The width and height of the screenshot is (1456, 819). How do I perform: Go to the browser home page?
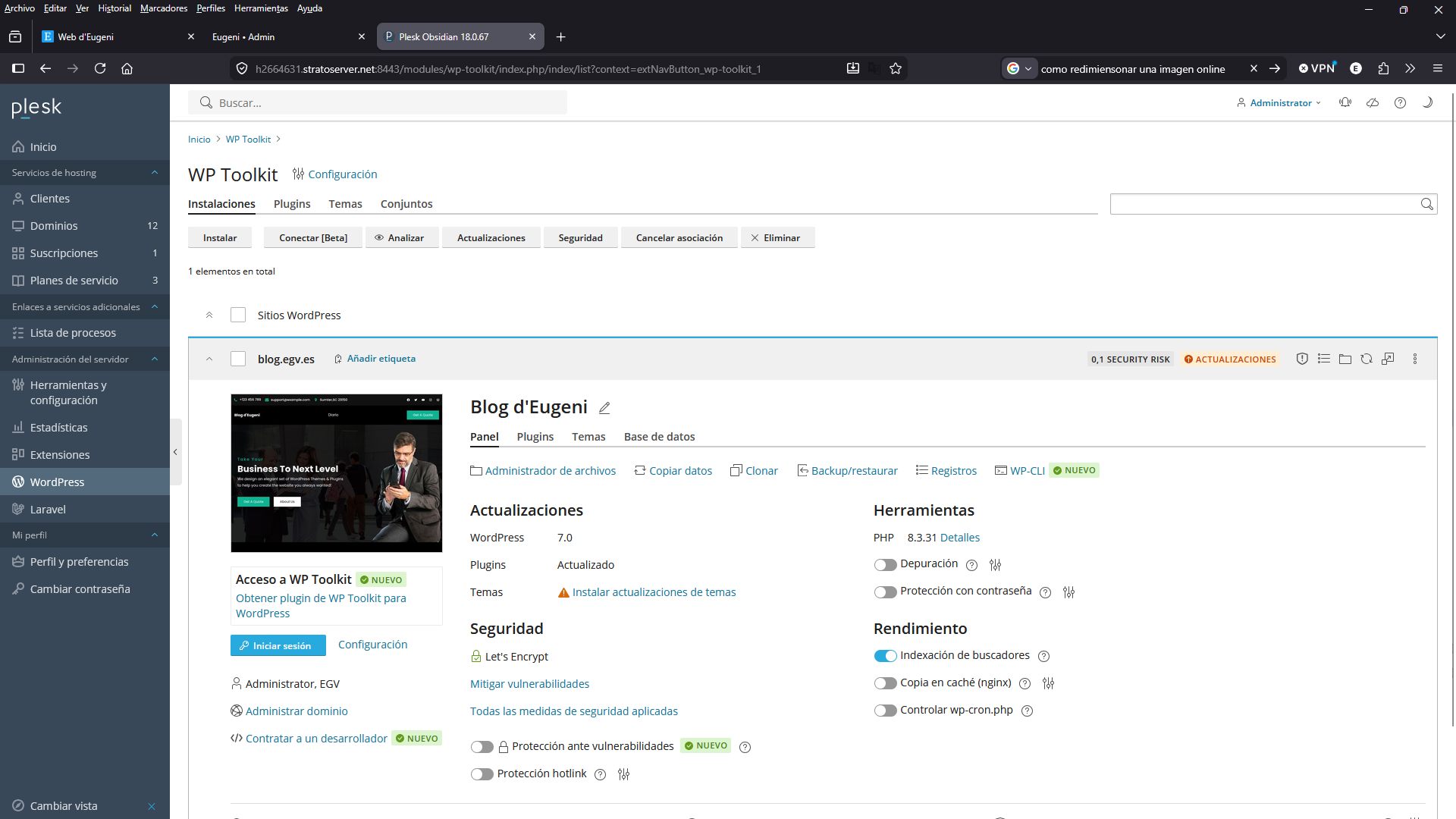[127, 68]
